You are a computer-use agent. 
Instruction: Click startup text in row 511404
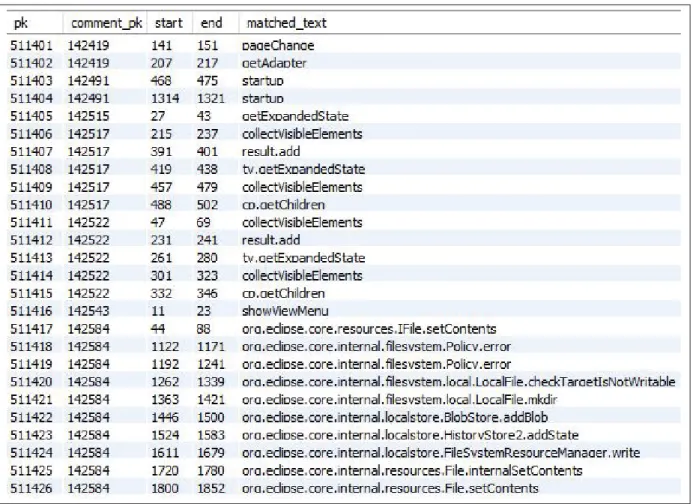(x=263, y=99)
